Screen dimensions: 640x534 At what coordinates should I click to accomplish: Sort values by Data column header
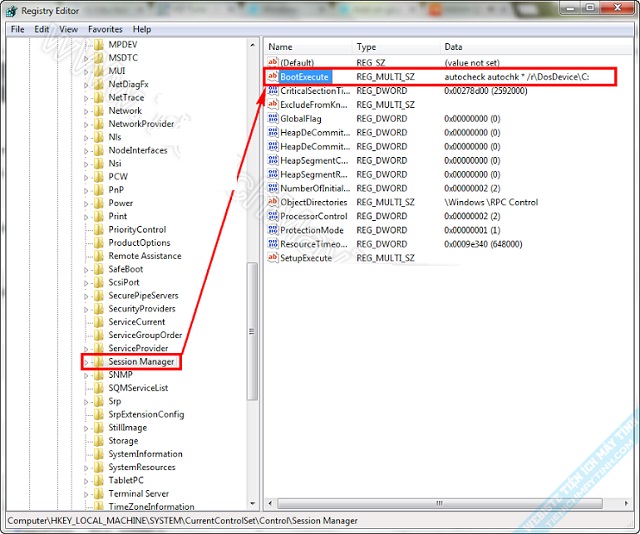537,47
